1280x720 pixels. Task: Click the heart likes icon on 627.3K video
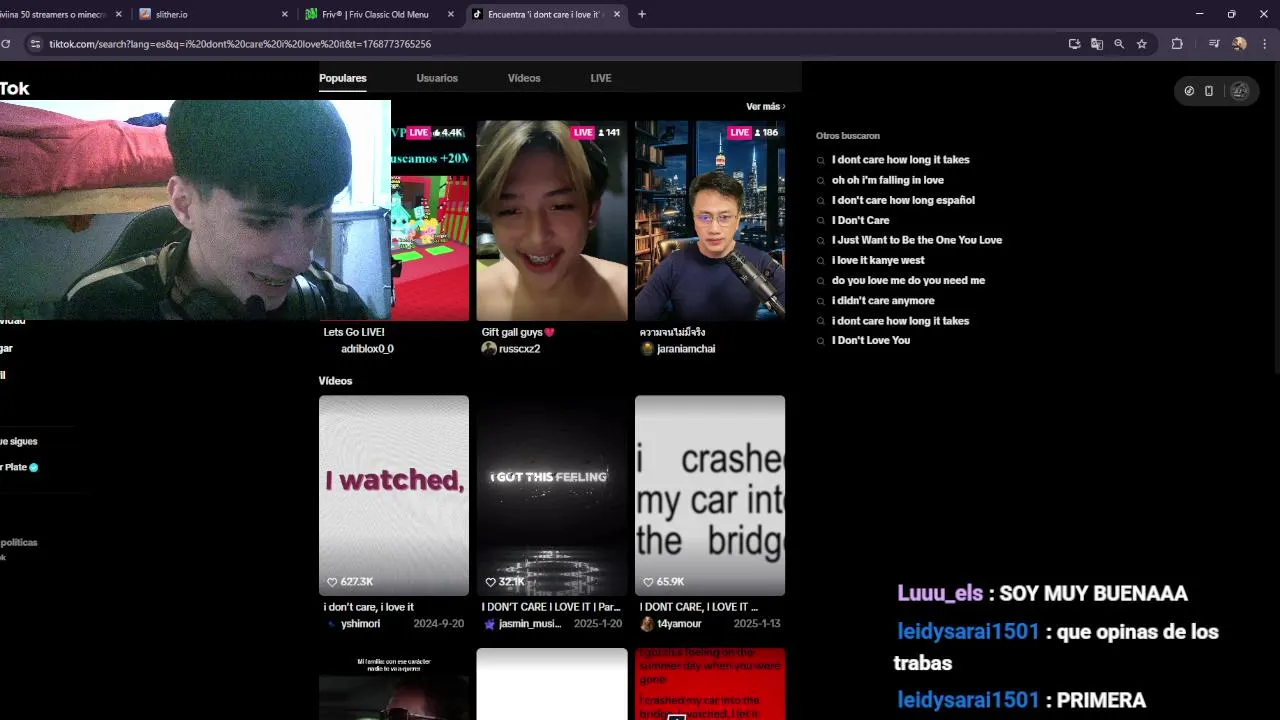click(x=332, y=582)
